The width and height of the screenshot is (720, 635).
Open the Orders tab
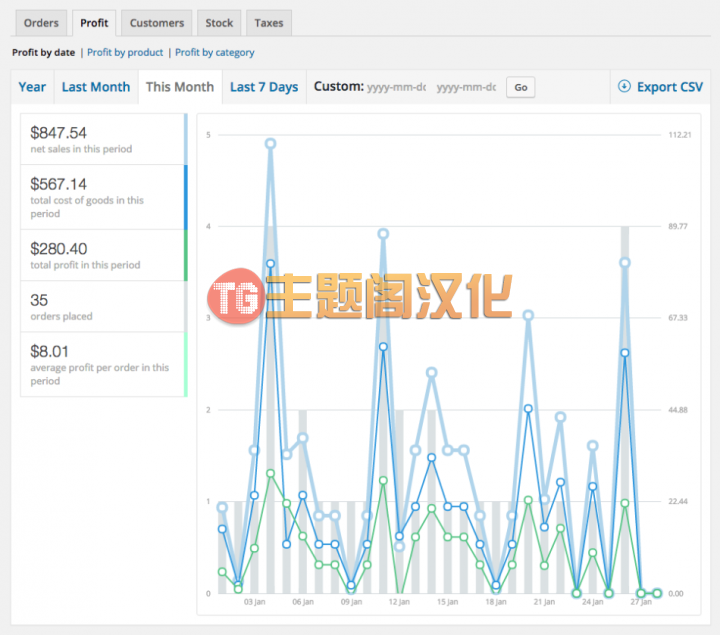pos(41,23)
